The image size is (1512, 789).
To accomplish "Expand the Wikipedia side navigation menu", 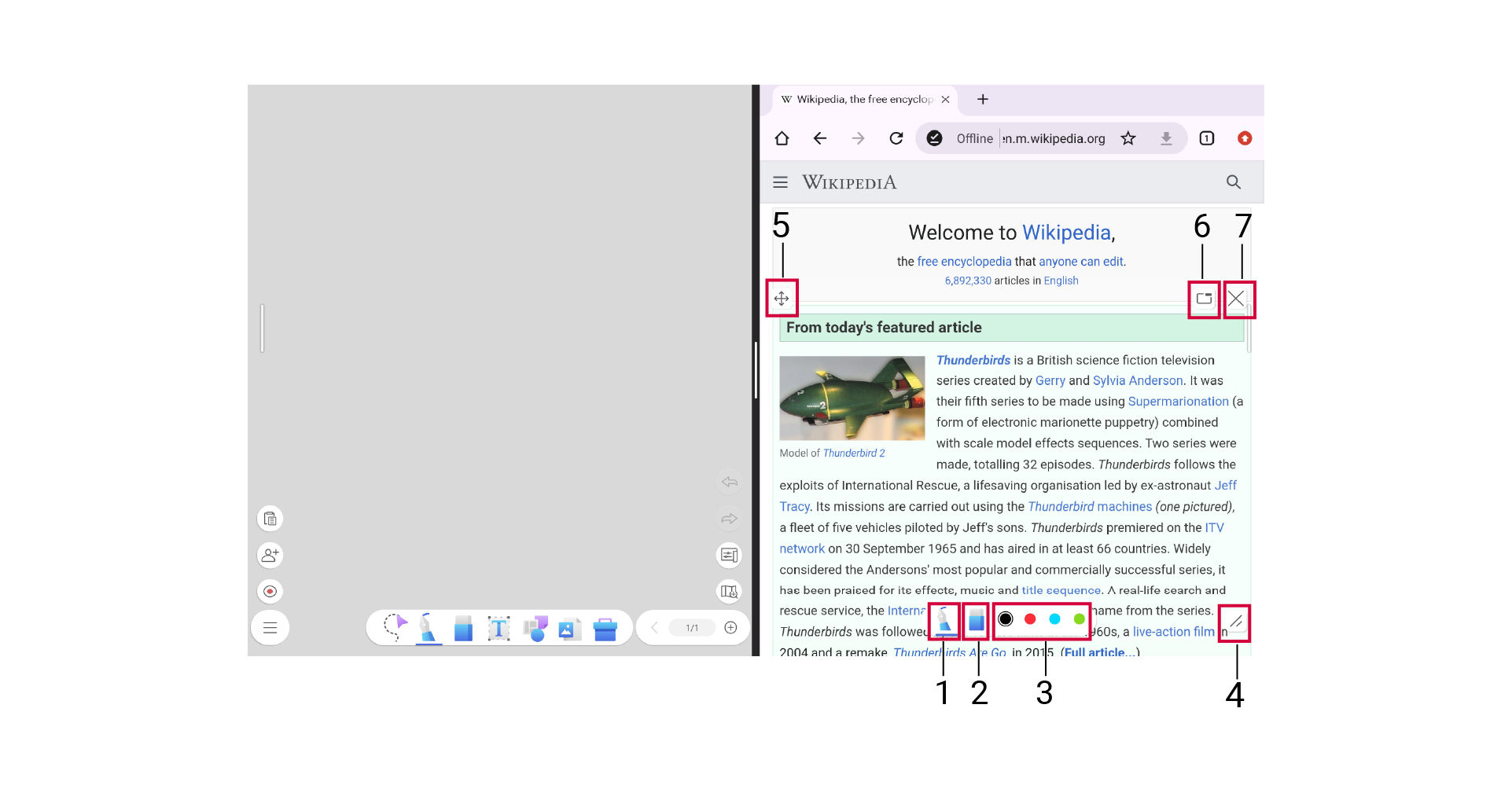I will 780,182.
